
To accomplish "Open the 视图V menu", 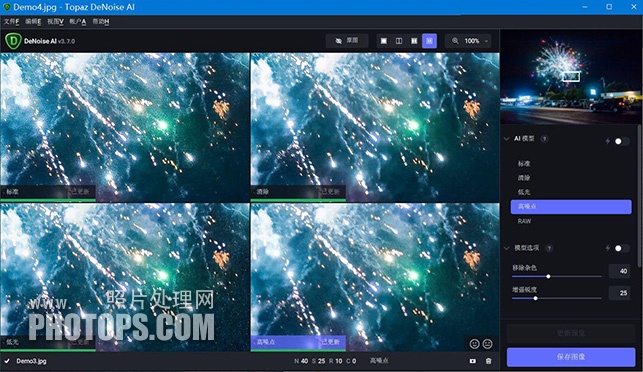I will pos(55,21).
